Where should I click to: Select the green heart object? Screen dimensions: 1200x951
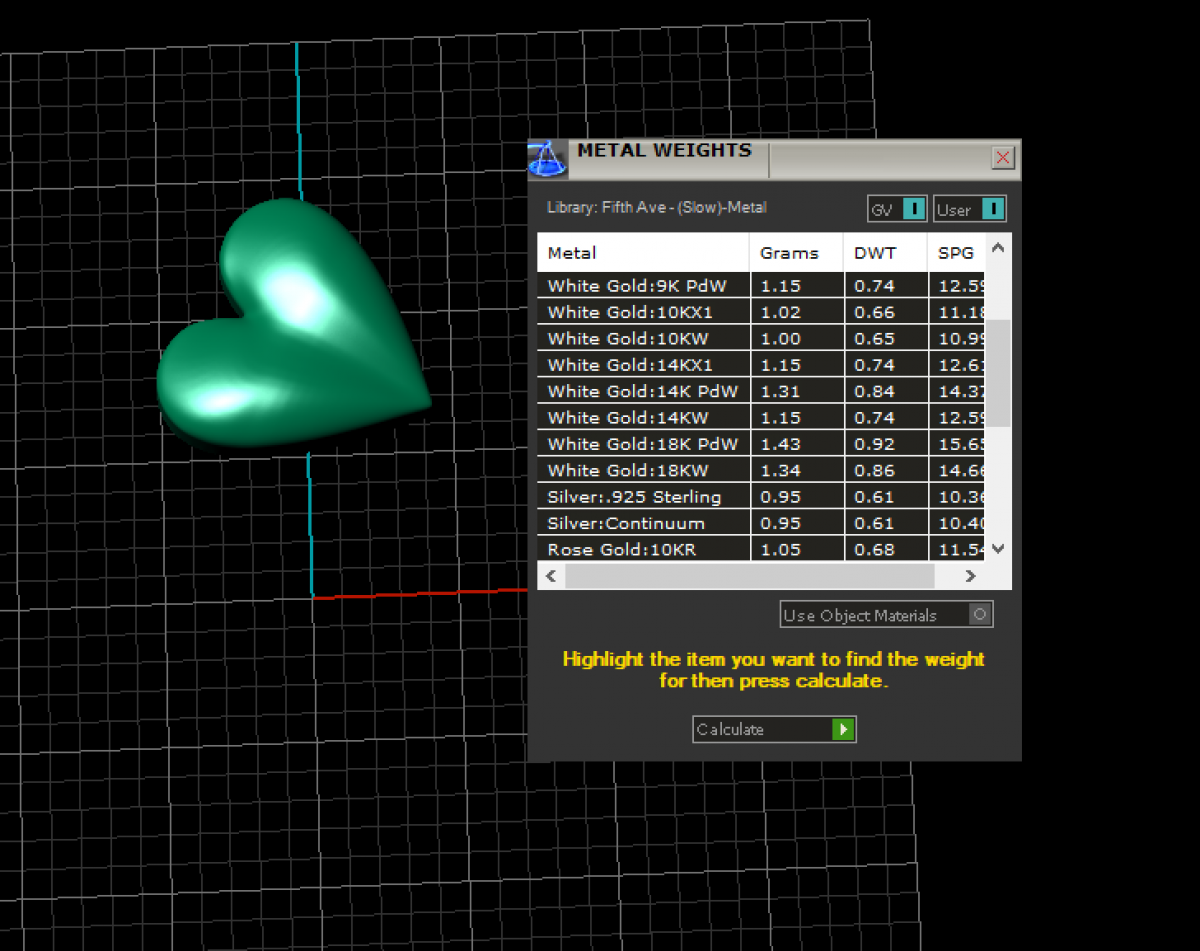click(300, 330)
